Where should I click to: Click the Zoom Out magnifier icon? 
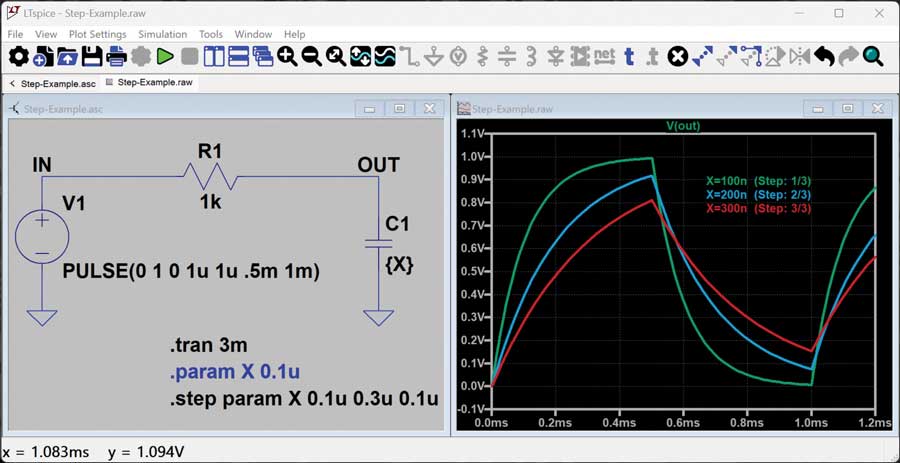pos(312,57)
